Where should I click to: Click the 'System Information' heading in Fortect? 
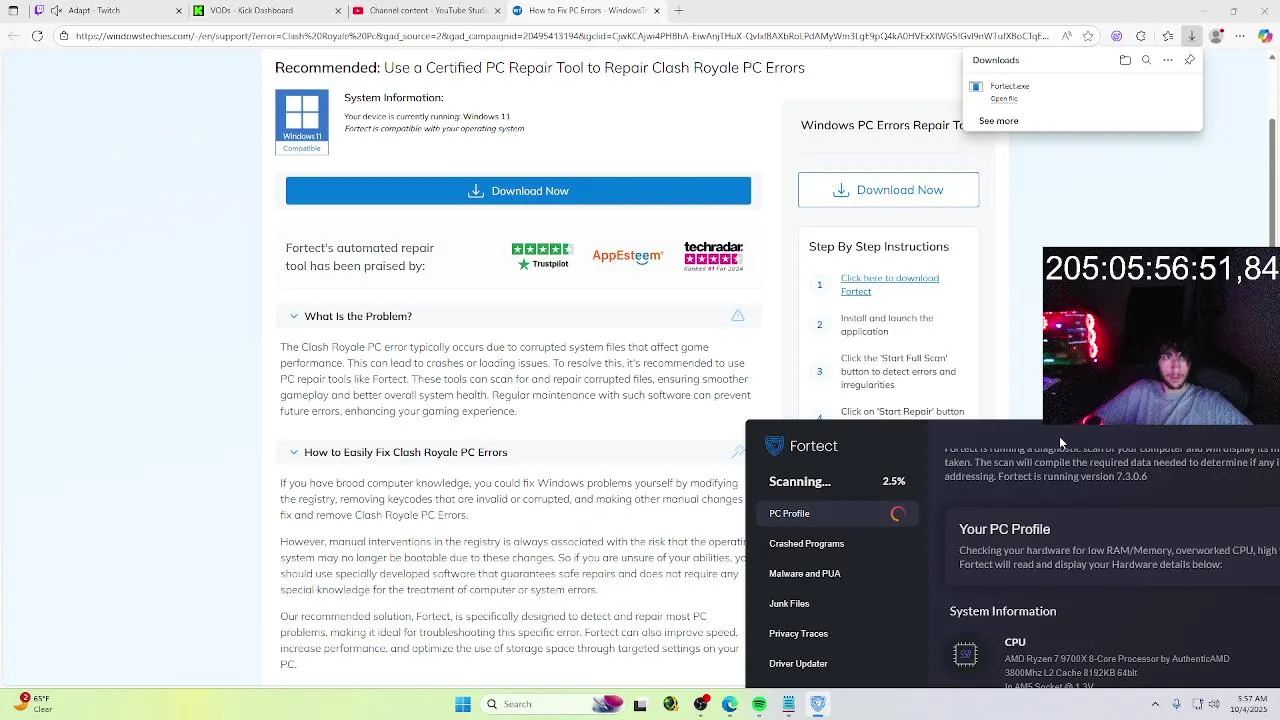[x=1002, y=611]
